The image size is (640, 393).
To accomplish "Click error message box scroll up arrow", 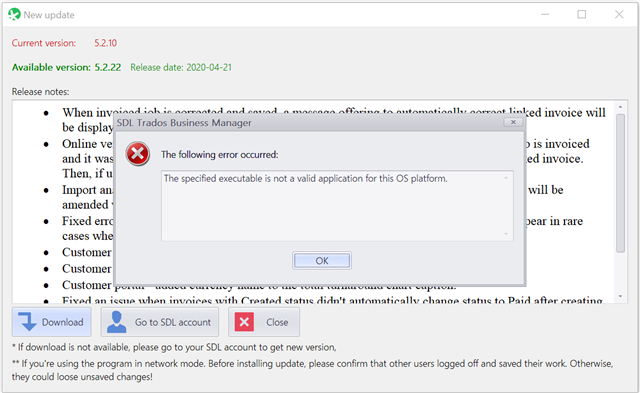I will click(x=506, y=178).
